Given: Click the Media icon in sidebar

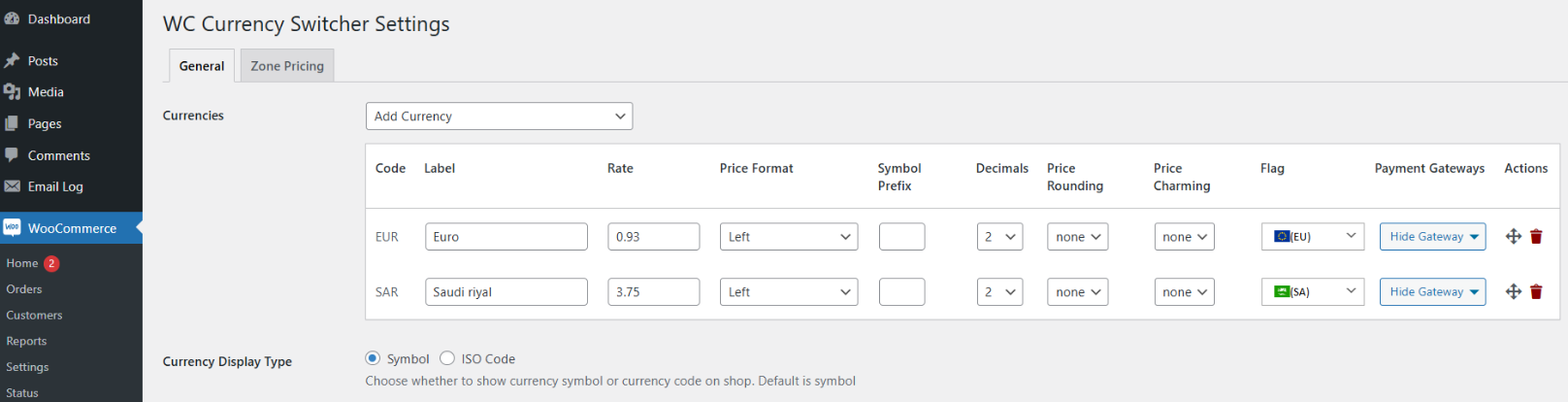Looking at the screenshot, I should point(12,91).
